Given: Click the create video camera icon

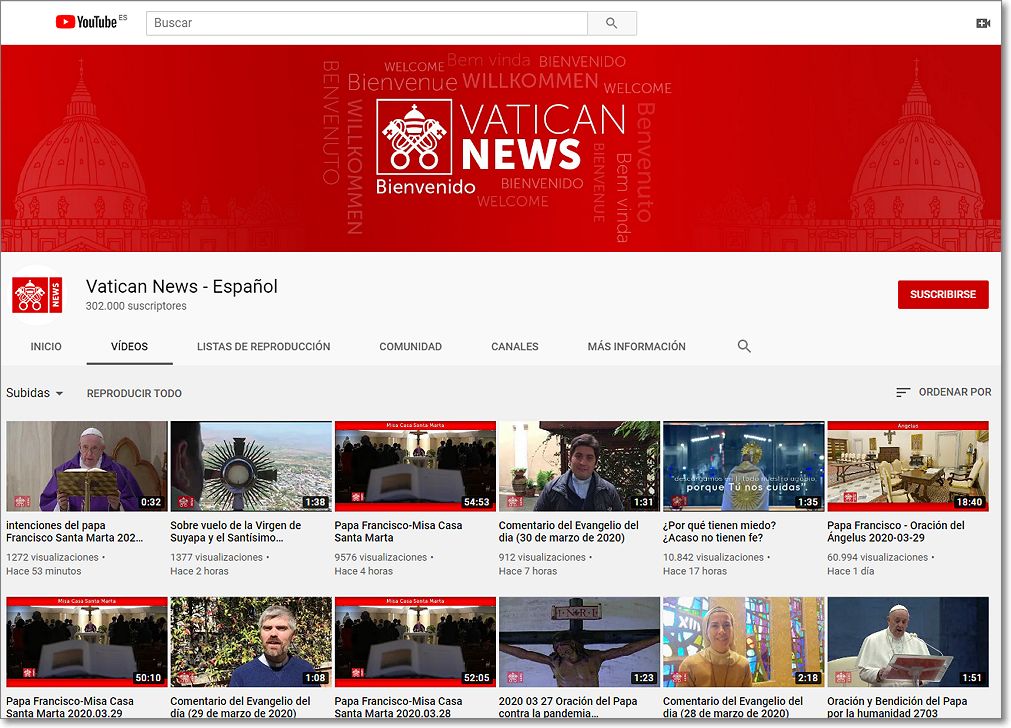Looking at the screenshot, I should (983, 23).
